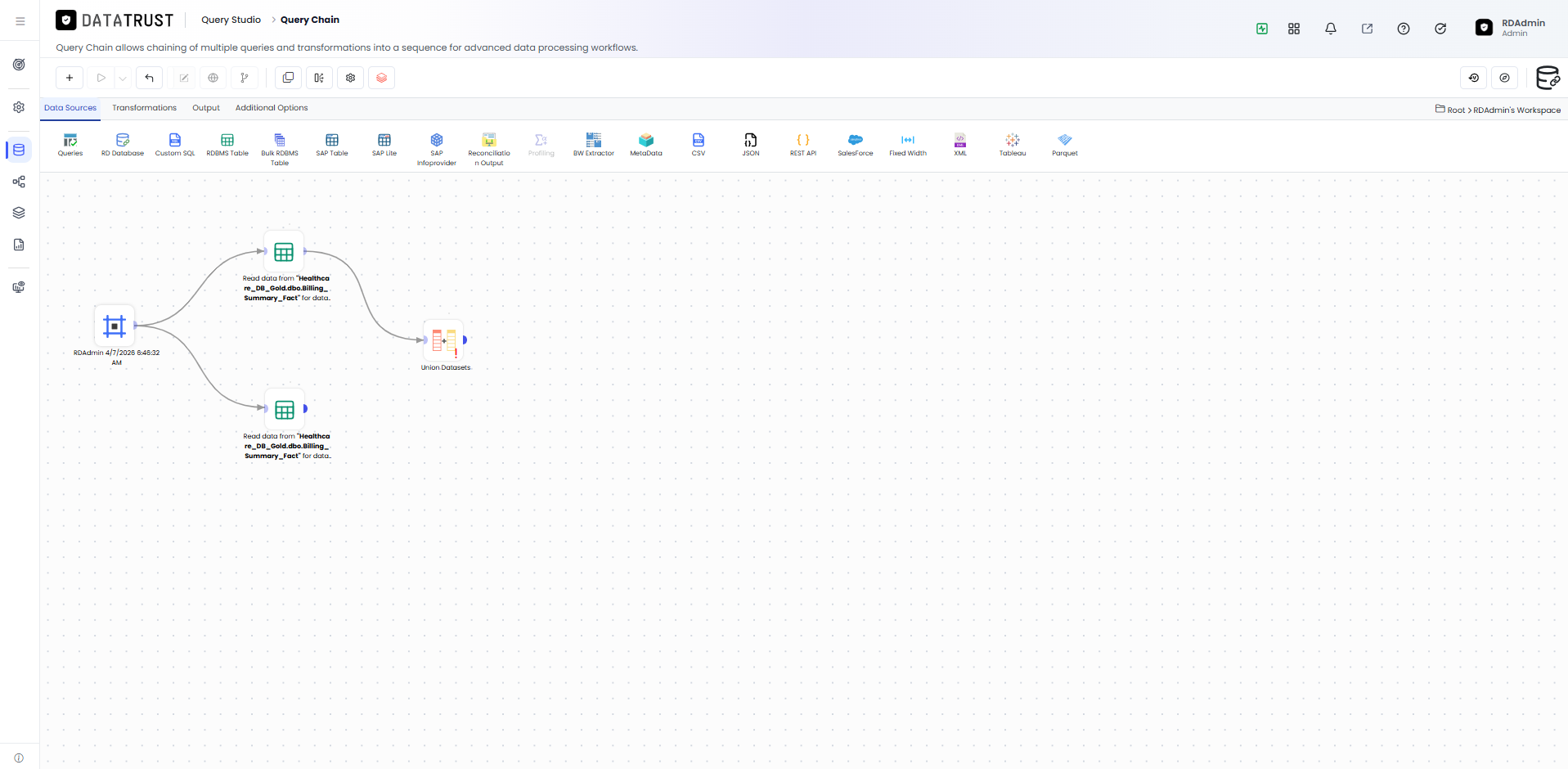Pick the Parquet source icon
The image size is (1568, 769).
pos(1065,145)
